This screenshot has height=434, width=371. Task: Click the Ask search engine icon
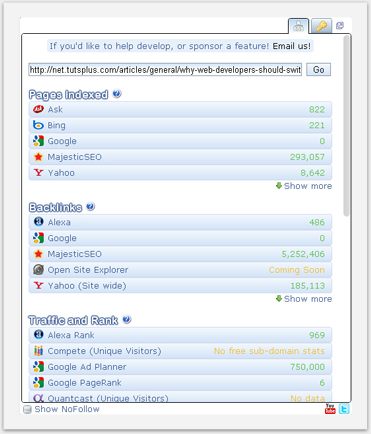pyautogui.click(x=38, y=109)
